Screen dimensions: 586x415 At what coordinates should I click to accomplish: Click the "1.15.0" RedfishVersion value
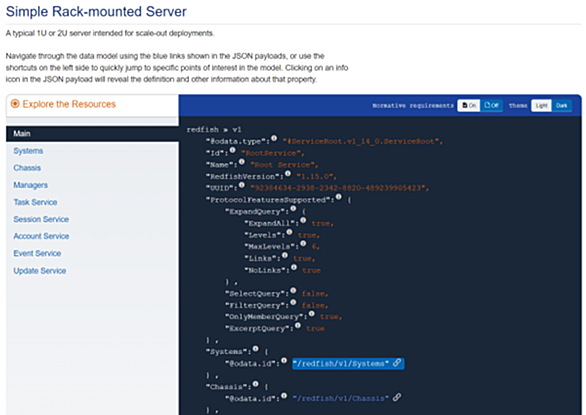(317, 176)
